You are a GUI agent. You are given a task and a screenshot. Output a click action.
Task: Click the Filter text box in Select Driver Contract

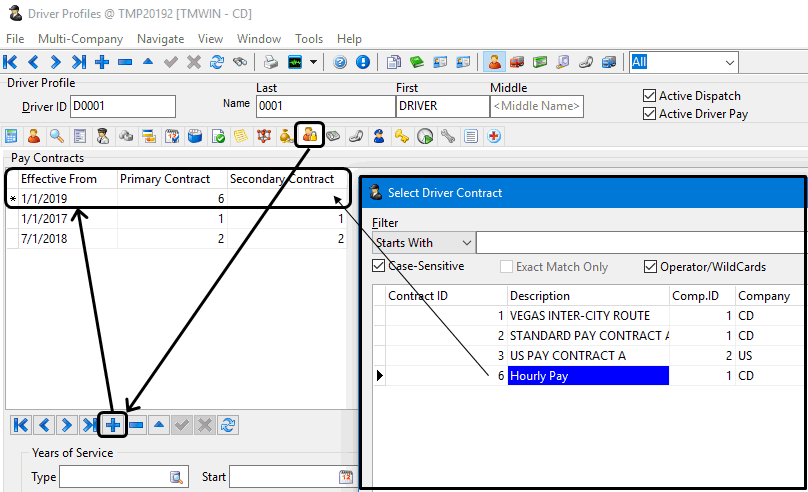[640, 243]
